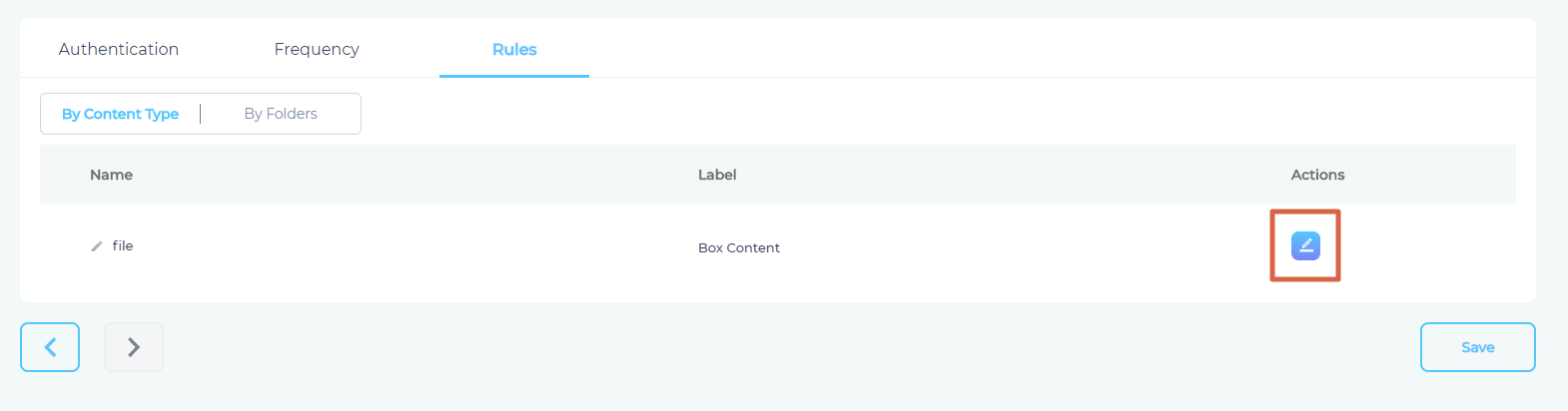The image size is (1568, 411).
Task: Advance with the right chevron button
Action: tap(134, 347)
